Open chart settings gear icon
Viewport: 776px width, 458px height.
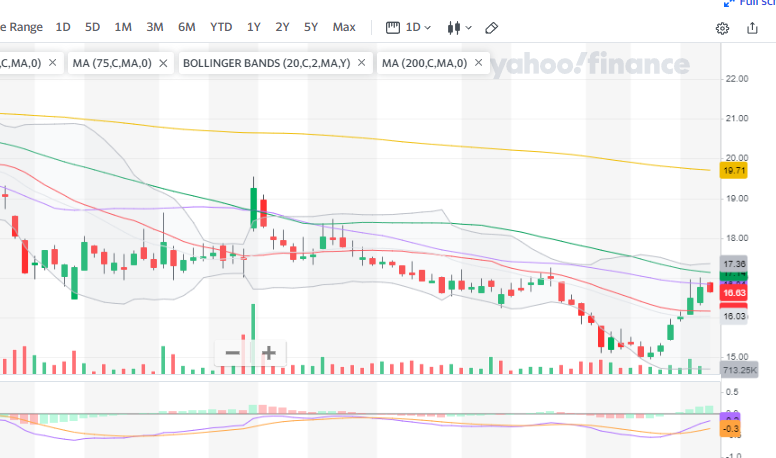coord(722,28)
